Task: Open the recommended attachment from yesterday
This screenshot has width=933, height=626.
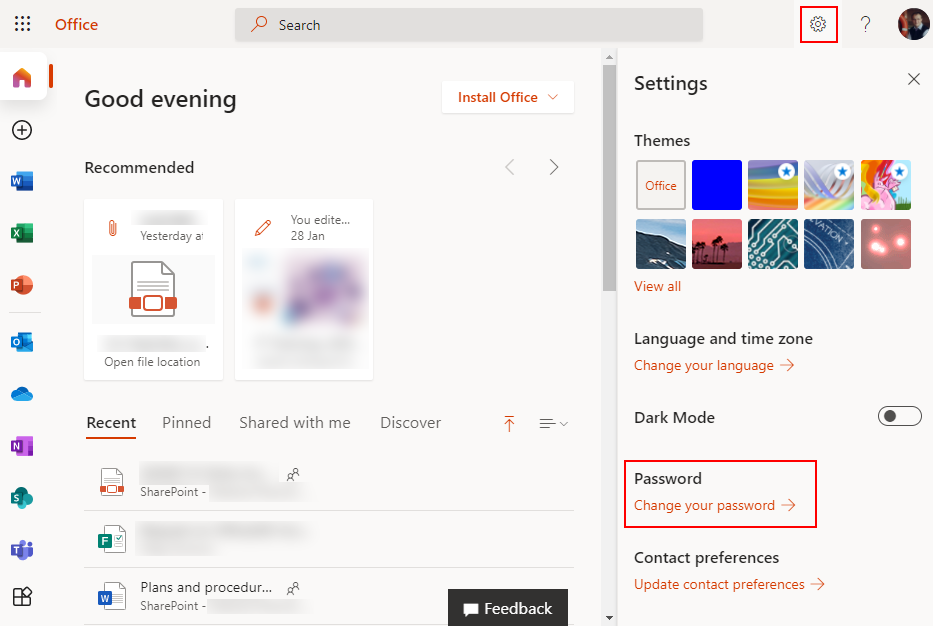Action: tap(154, 289)
